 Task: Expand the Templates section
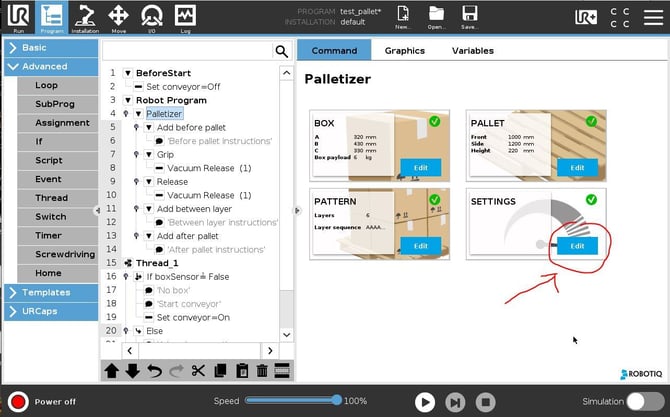[x=48, y=292]
